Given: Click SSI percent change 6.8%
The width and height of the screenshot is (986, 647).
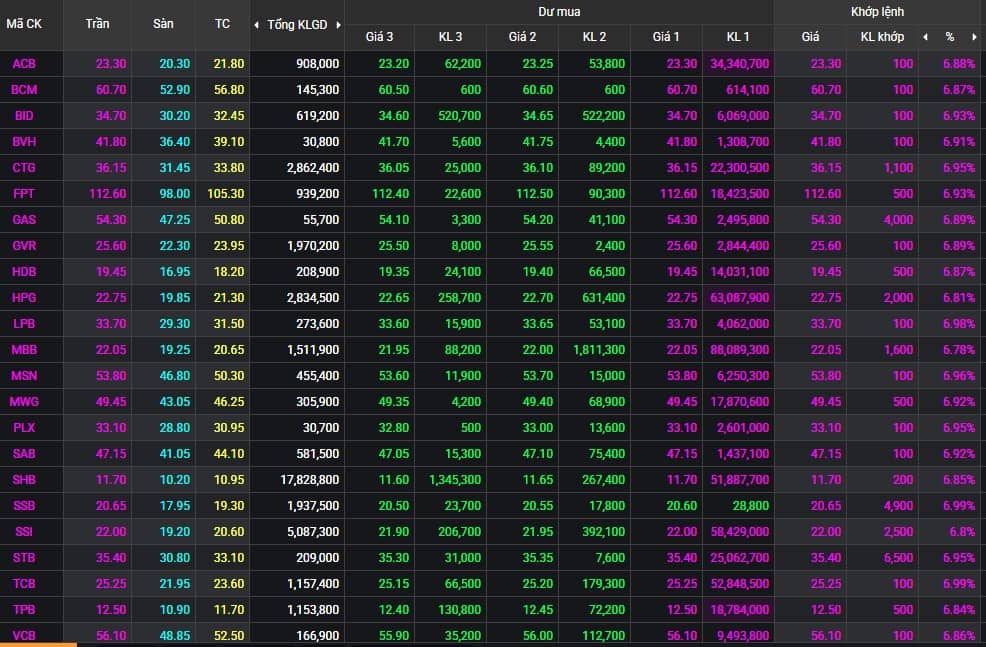Looking at the screenshot, I should pyautogui.click(x=962, y=532).
